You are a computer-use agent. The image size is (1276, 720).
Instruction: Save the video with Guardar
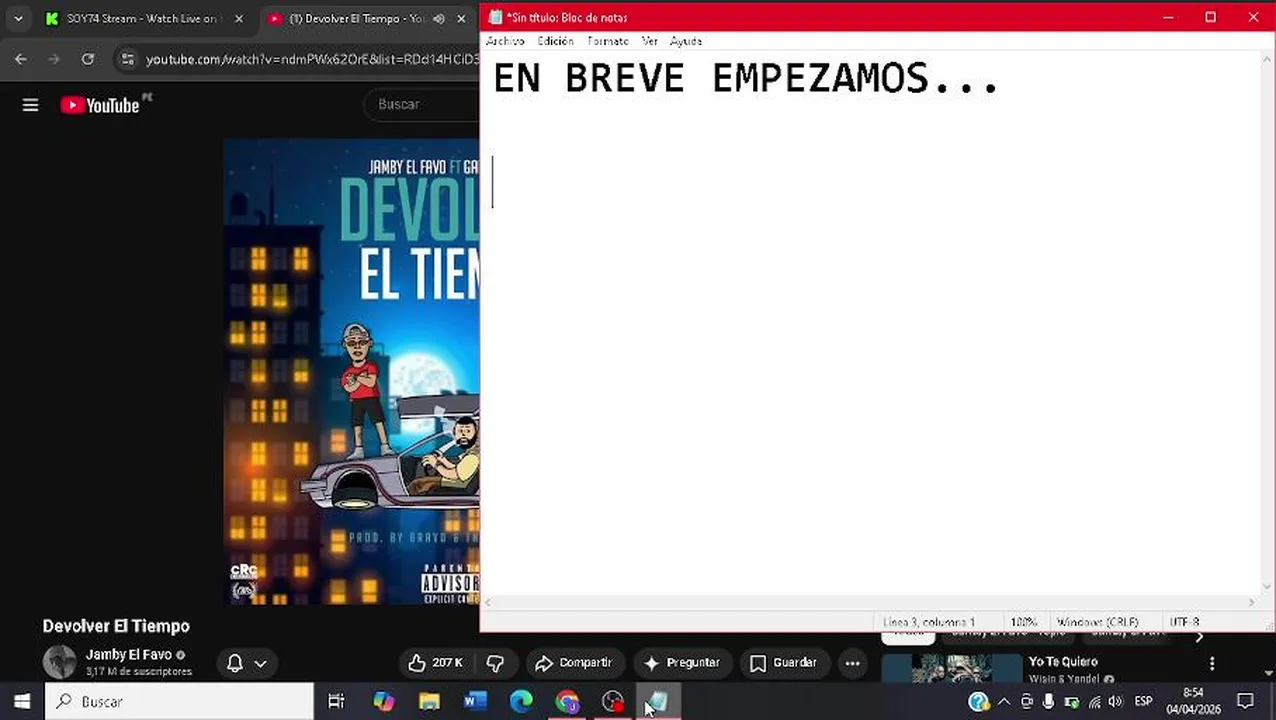click(x=783, y=663)
